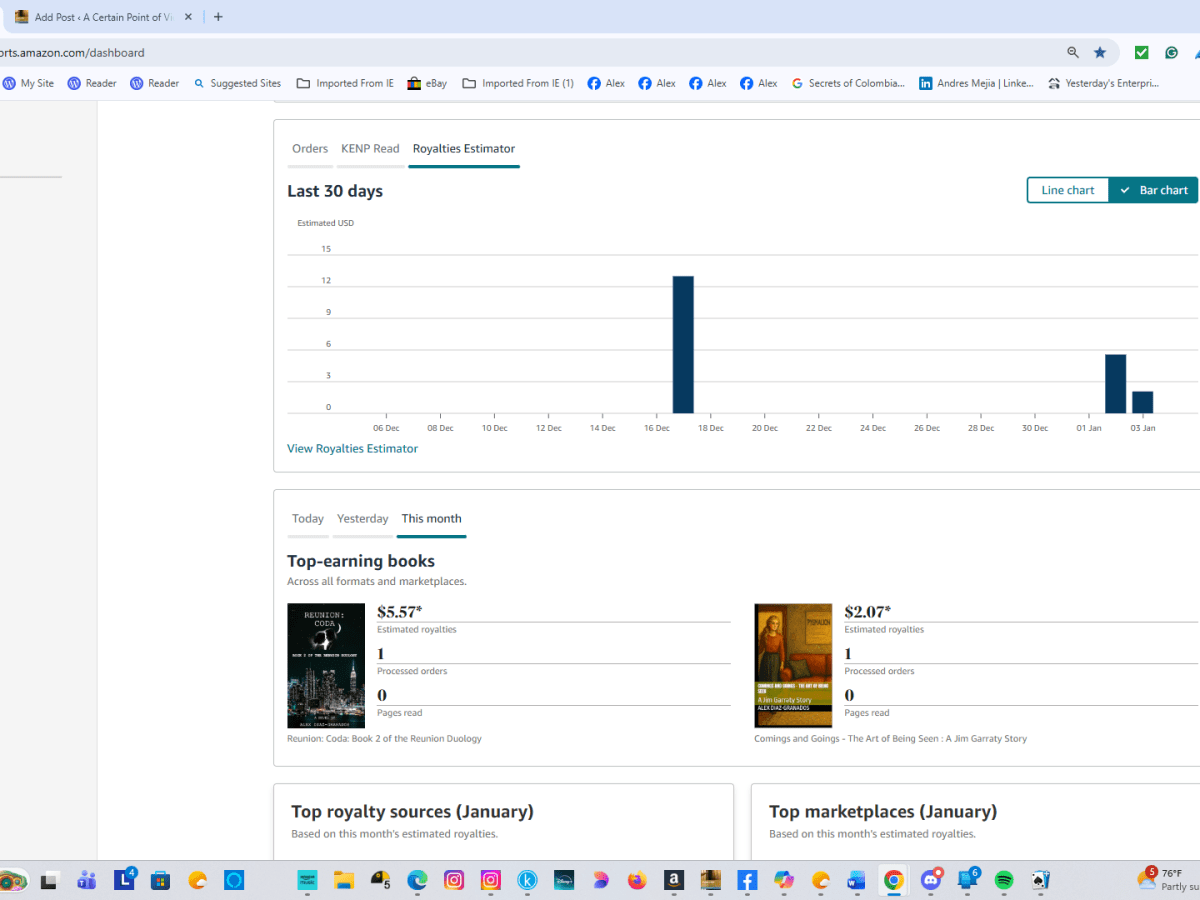Viewport: 1200px width, 900px height.
Task: Expand the Imported From IE (1) folder
Action: (x=518, y=83)
